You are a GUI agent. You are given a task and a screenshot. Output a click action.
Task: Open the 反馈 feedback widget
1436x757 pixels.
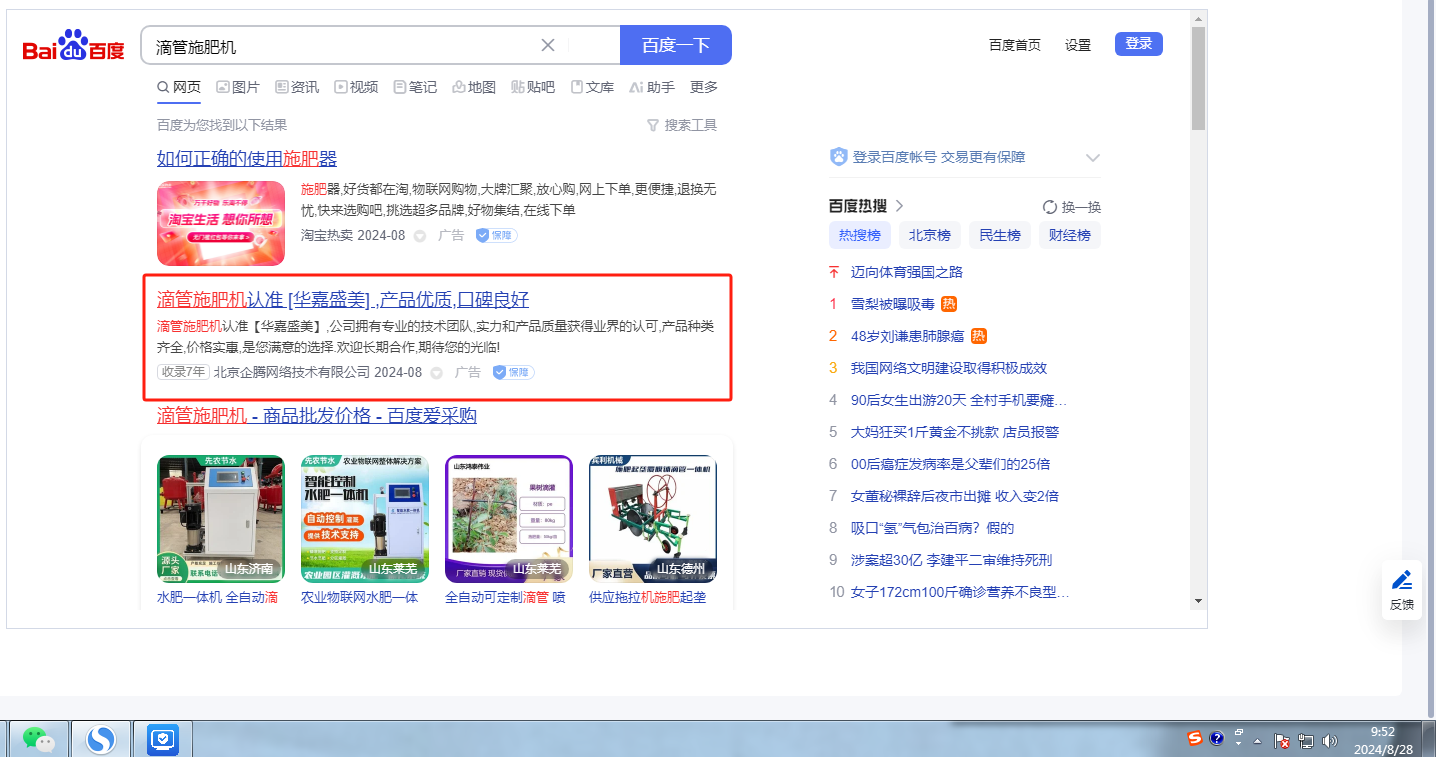click(x=1402, y=590)
